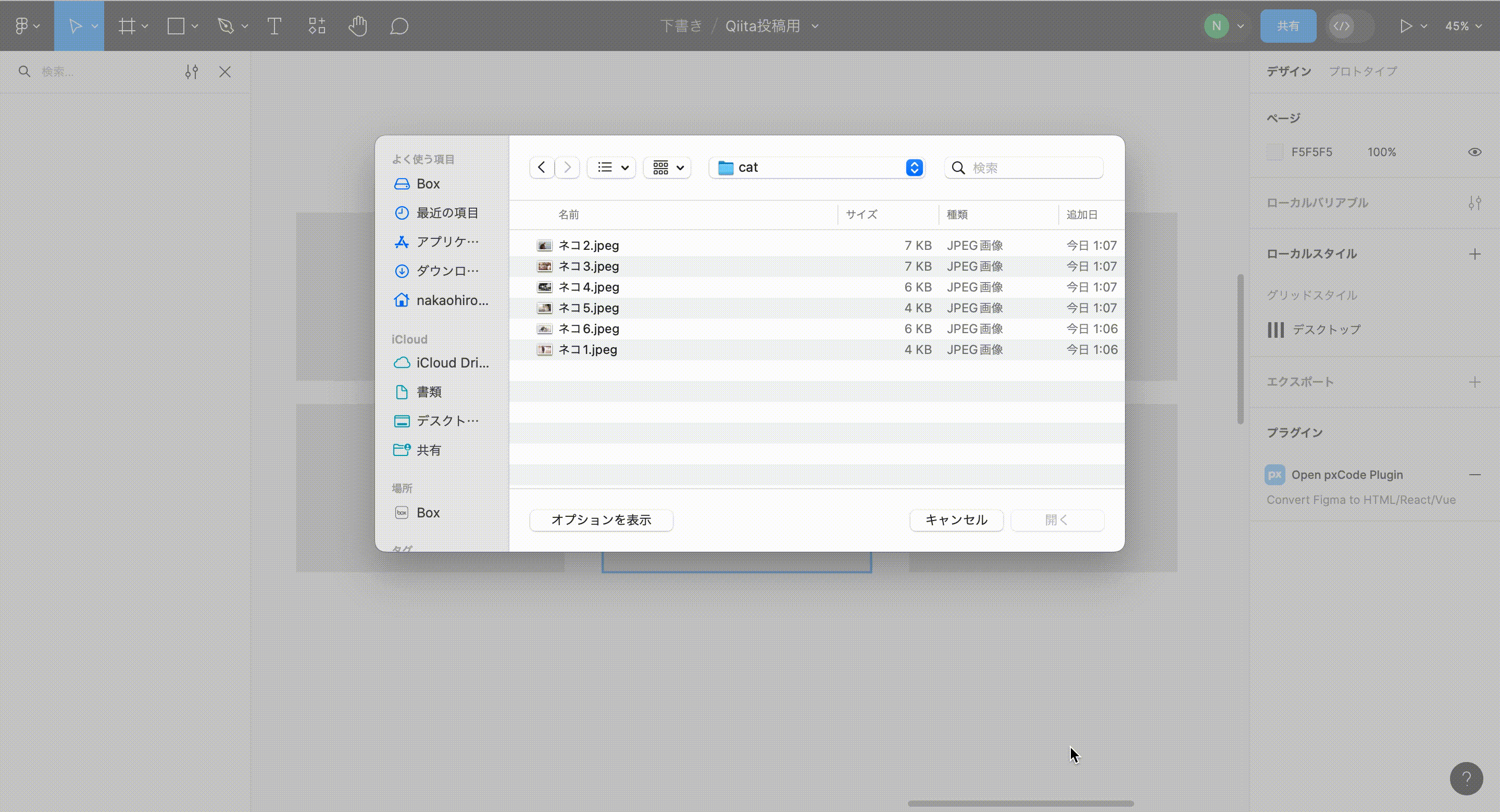Click the キャンセル button
The image size is (1500, 812).
tap(956, 520)
